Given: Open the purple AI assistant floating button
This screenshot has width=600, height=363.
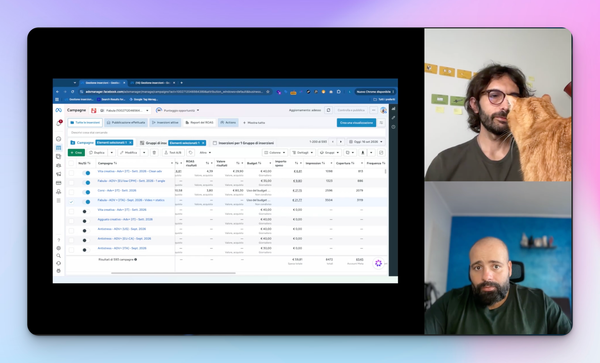Looking at the screenshot, I should point(378,263).
